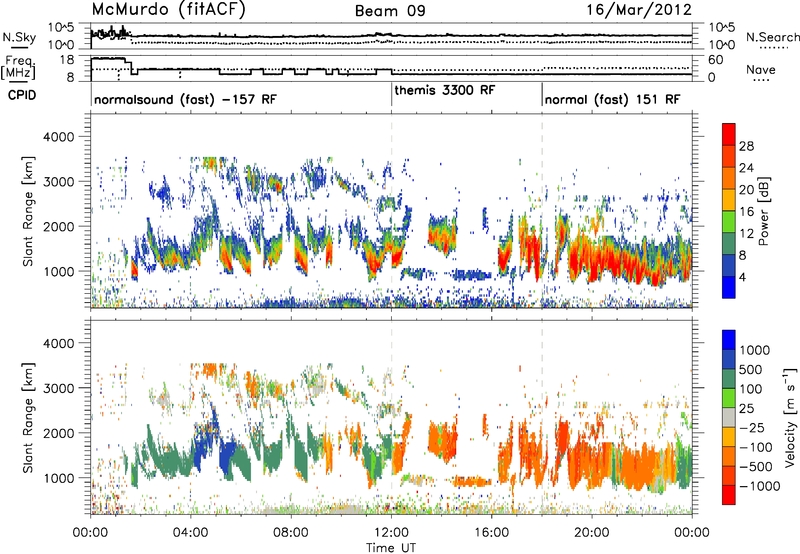Image resolution: width=800 pixels, height=554 pixels.
Task: Click the 'themis 3300 RF' label
Action: (x=444, y=90)
